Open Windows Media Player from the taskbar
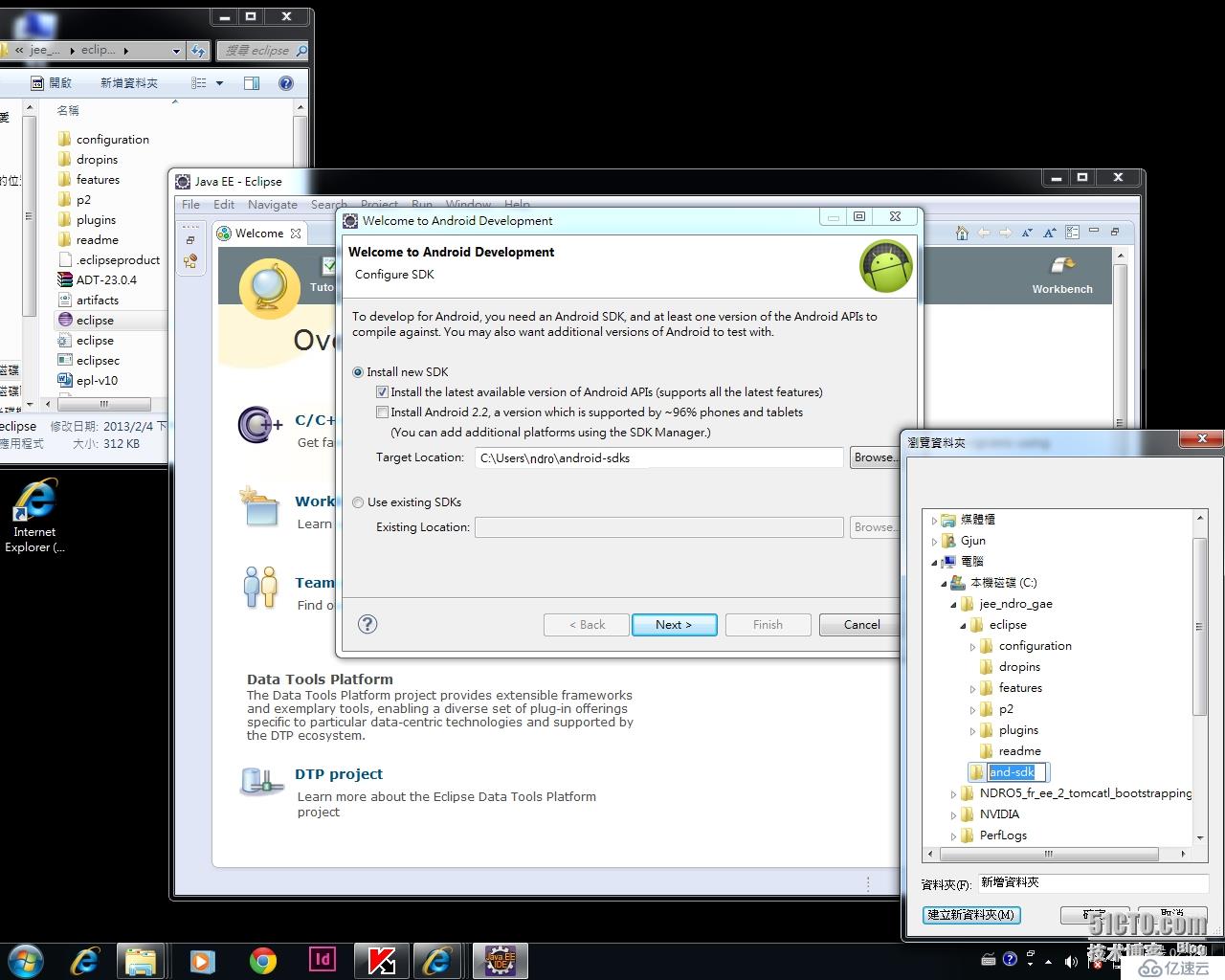Viewport: 1225px width, 980px height. [202, 960]
